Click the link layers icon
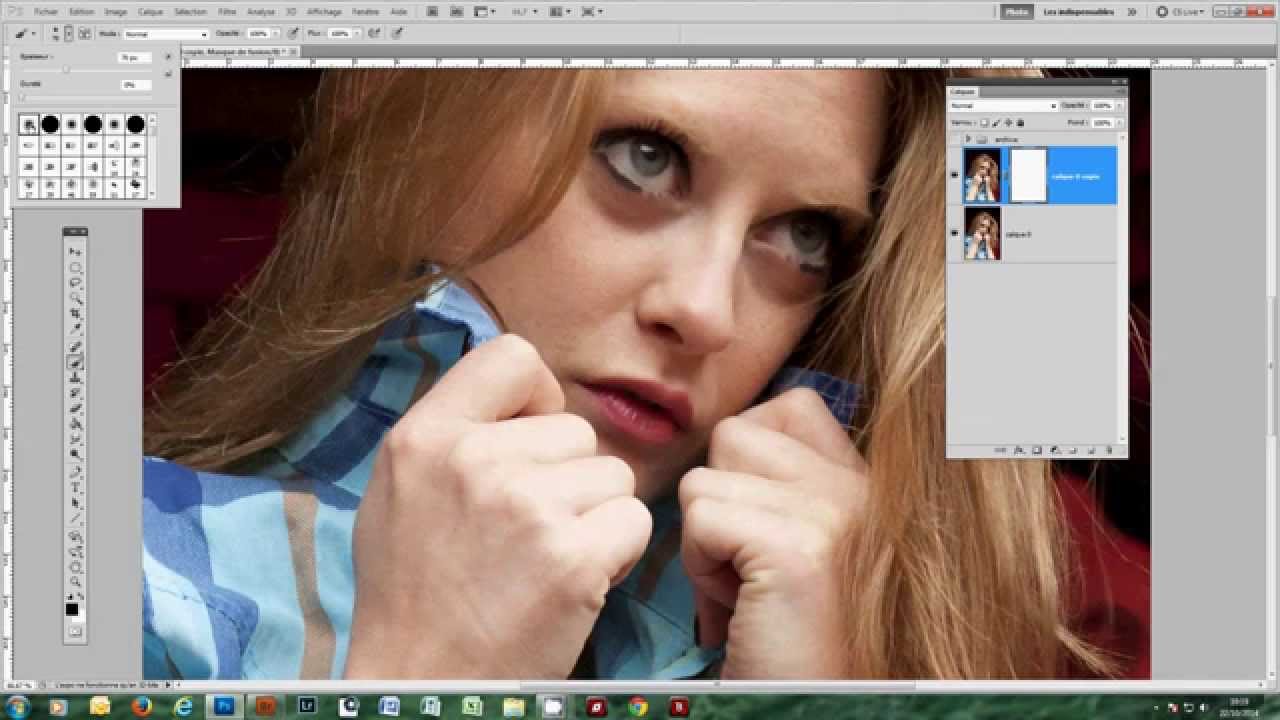1280x720 pixels. [x=1001, y=450]
